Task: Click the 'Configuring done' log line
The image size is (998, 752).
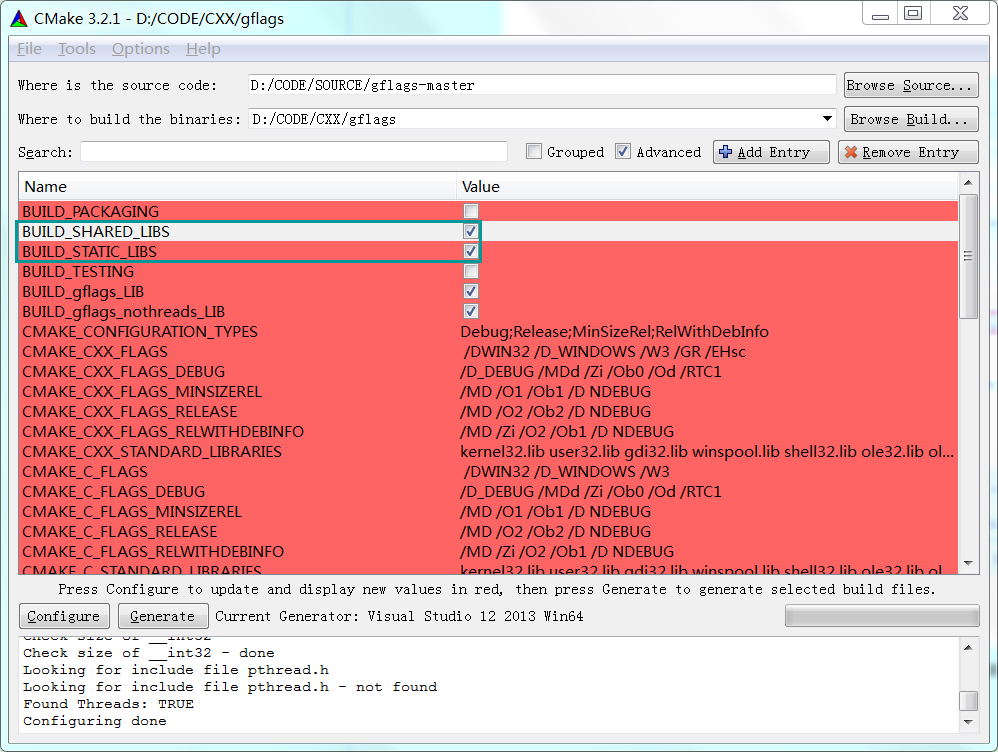Action: pos(95,721)
